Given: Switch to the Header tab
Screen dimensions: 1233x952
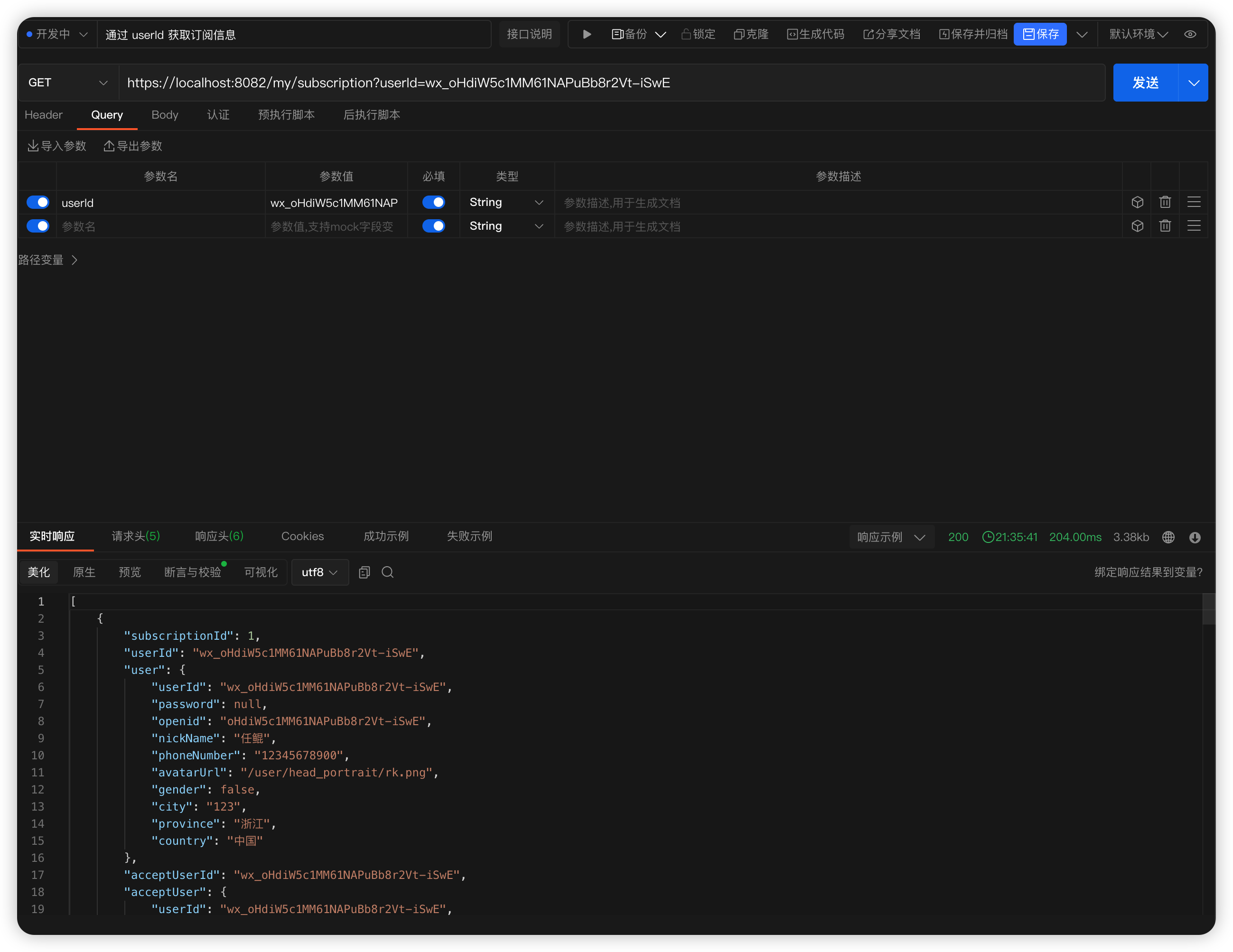Looking at the screenshot, I should (44, 115).
